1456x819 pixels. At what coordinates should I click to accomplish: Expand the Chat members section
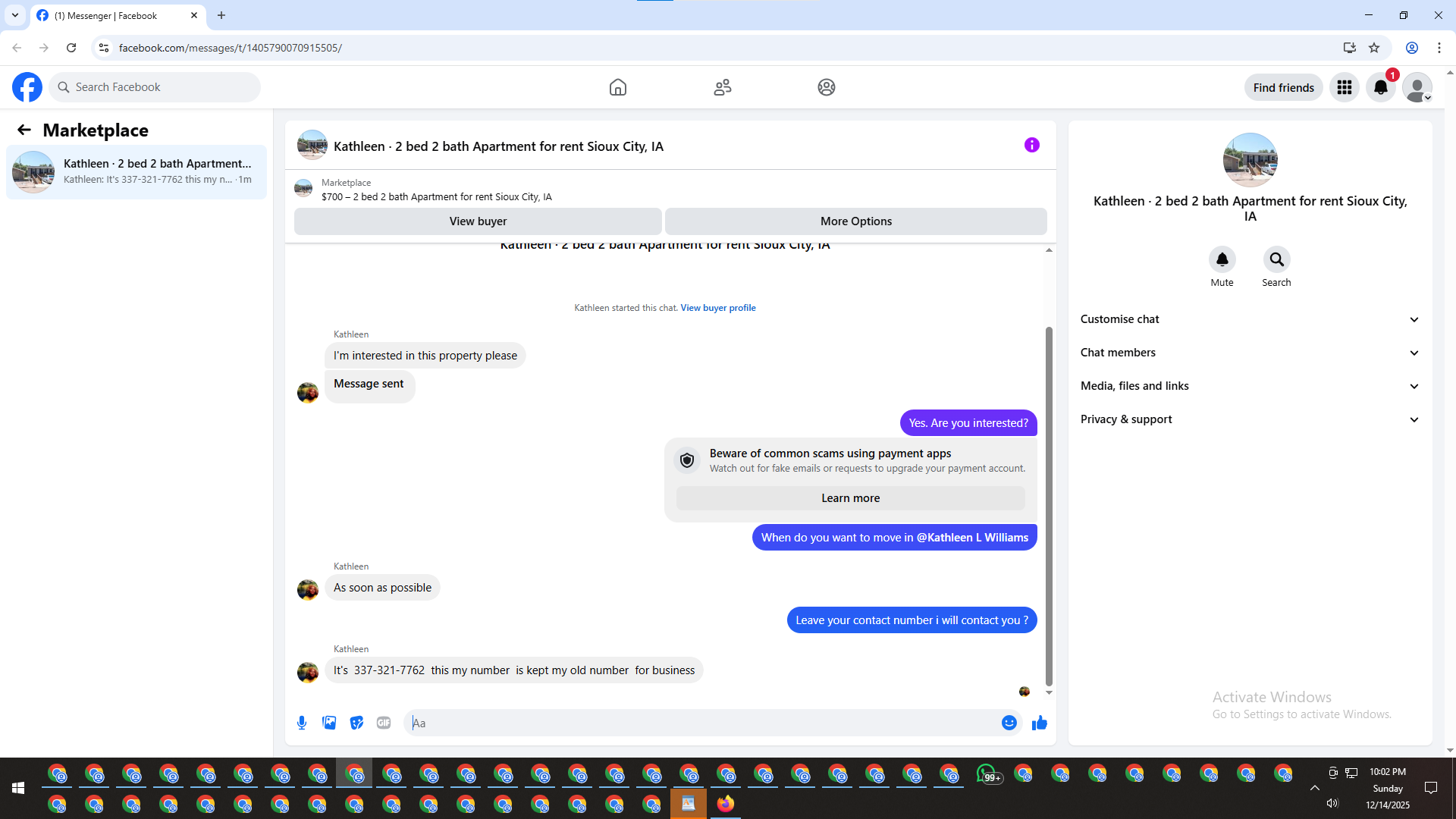(x=1250, y=353)
